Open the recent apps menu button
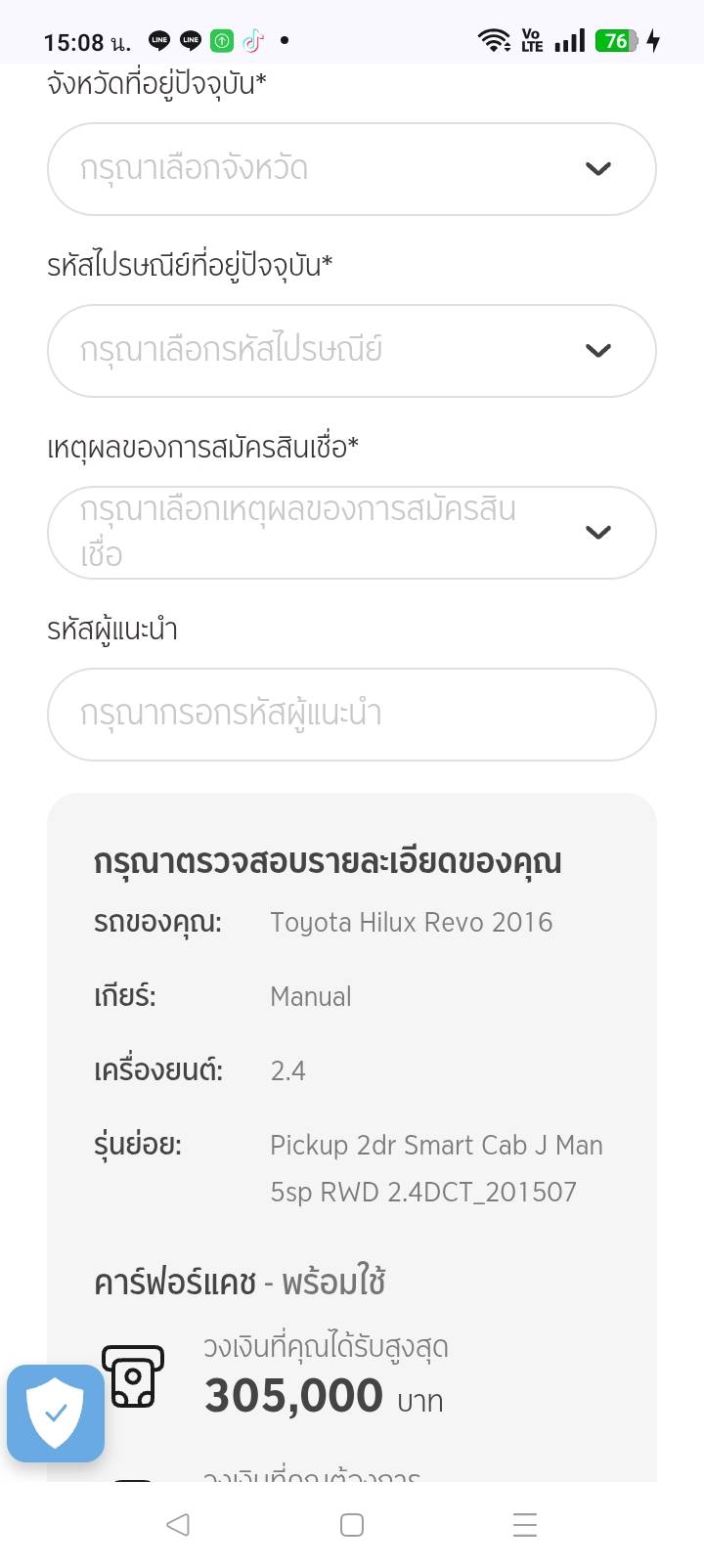The width and height of the screenshot is (704, 1568). point(525,1525)
